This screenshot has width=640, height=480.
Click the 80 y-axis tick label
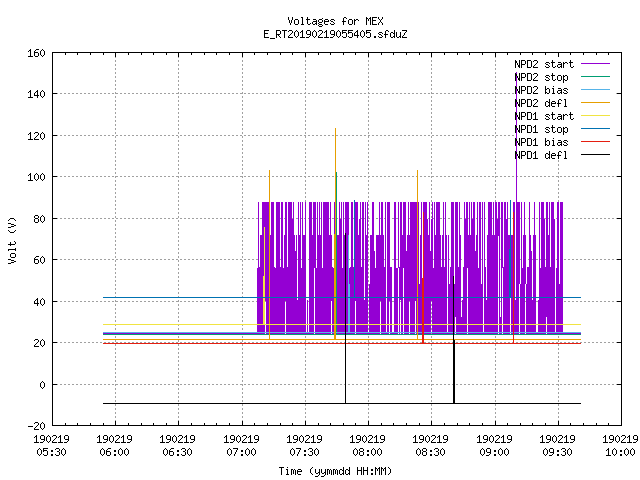(39, 219)
